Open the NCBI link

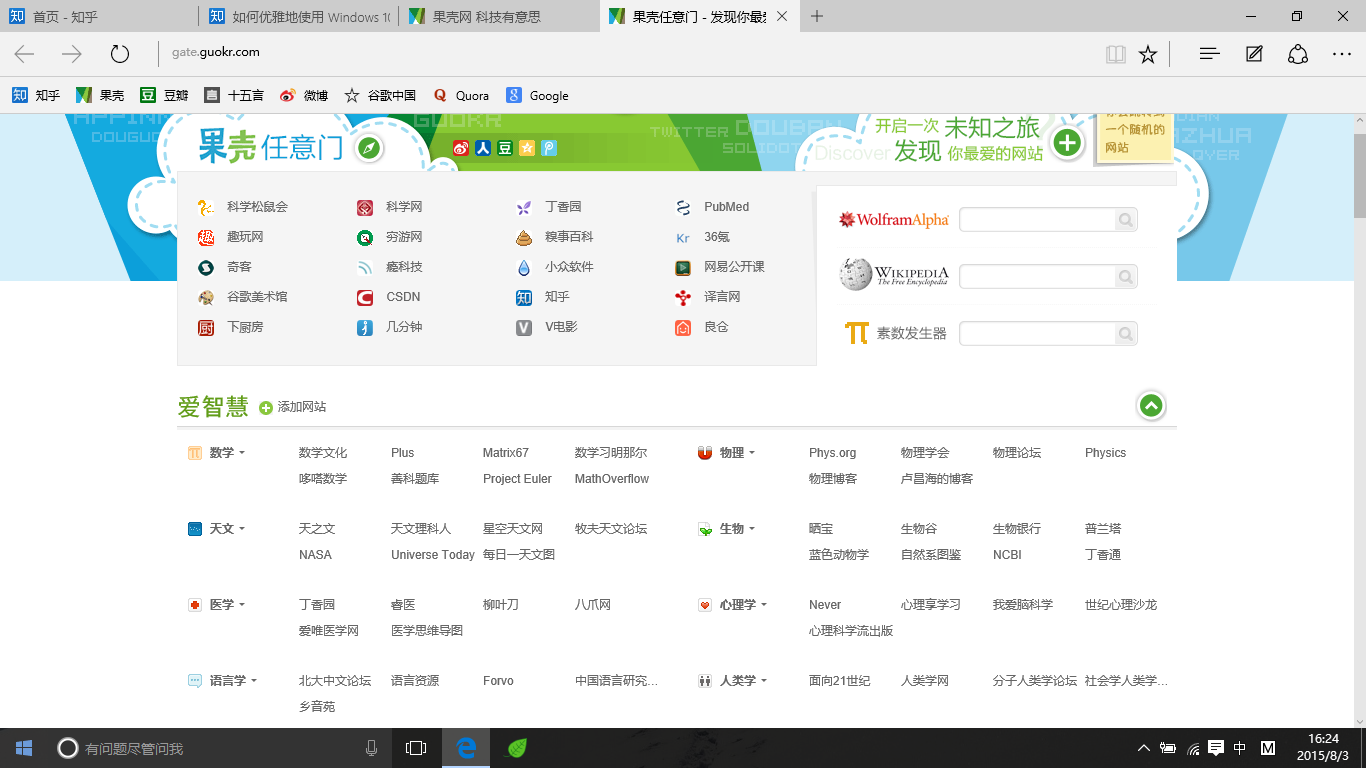click(x=1007, y=555)
